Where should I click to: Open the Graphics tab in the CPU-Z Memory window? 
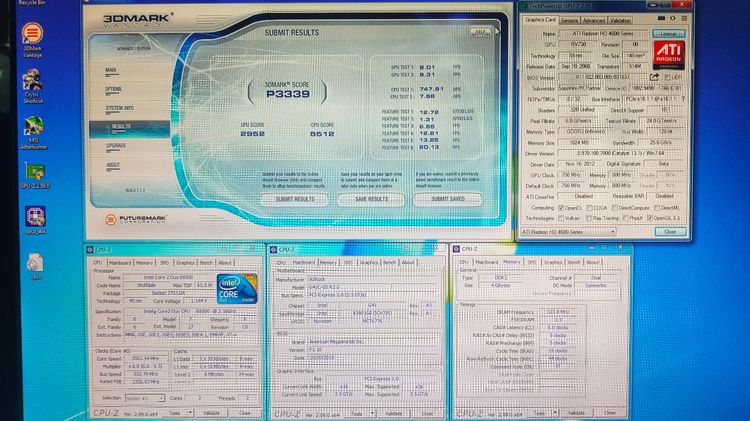point(553,262)
